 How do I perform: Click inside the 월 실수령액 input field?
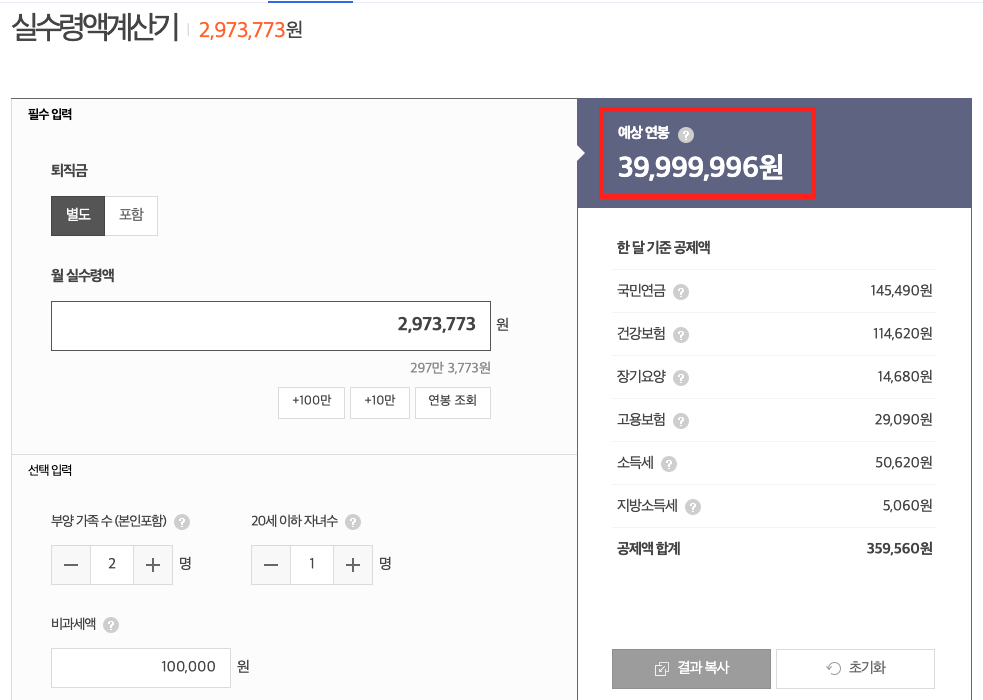tap(270, 326)
